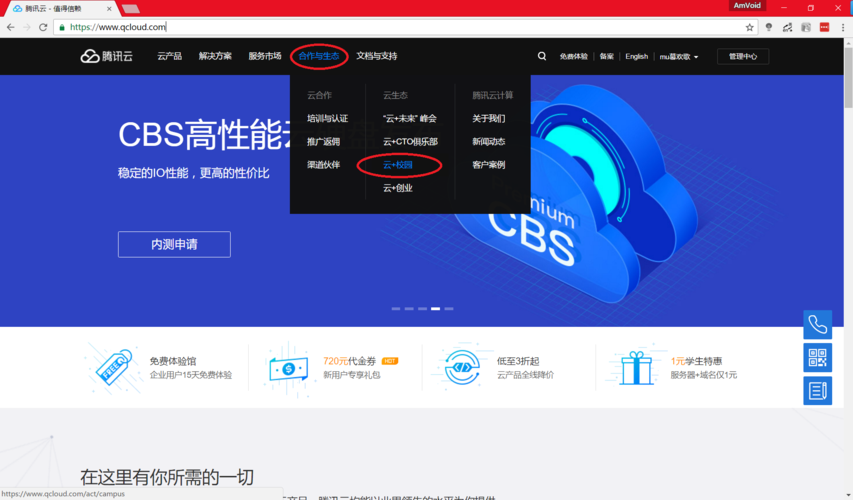Open the QR code floating icon
Screen dimensions: 853x500
pos(818,357)
